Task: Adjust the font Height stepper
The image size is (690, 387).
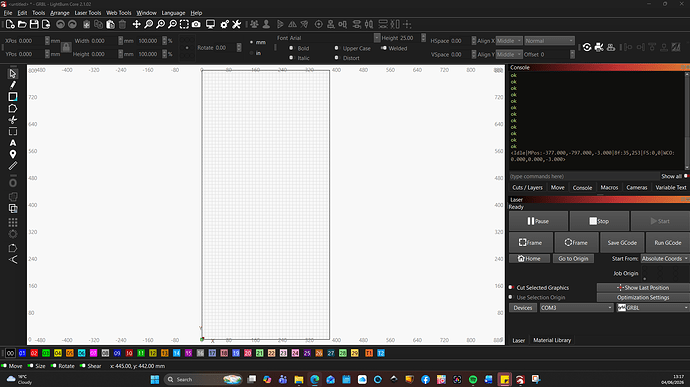Action: [x=423, y=38]
